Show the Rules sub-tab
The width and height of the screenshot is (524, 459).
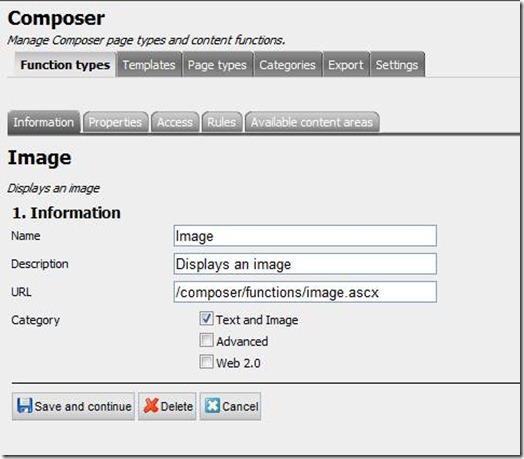pyautogui.click(x=222, y=122)
